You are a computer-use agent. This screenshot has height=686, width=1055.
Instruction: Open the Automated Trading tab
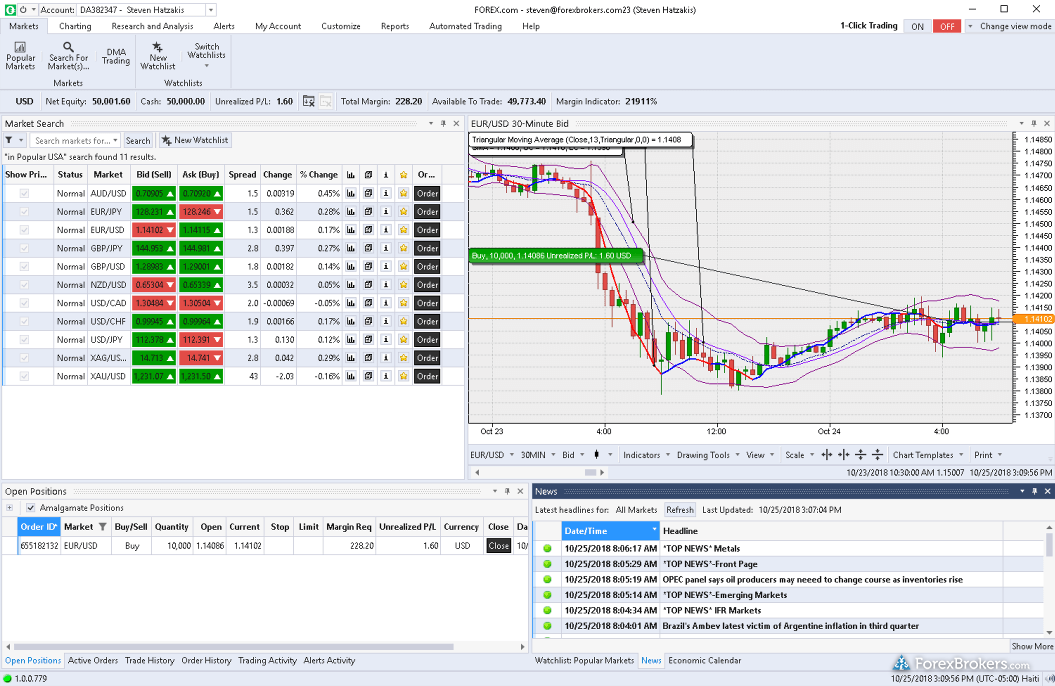point(466,26)
